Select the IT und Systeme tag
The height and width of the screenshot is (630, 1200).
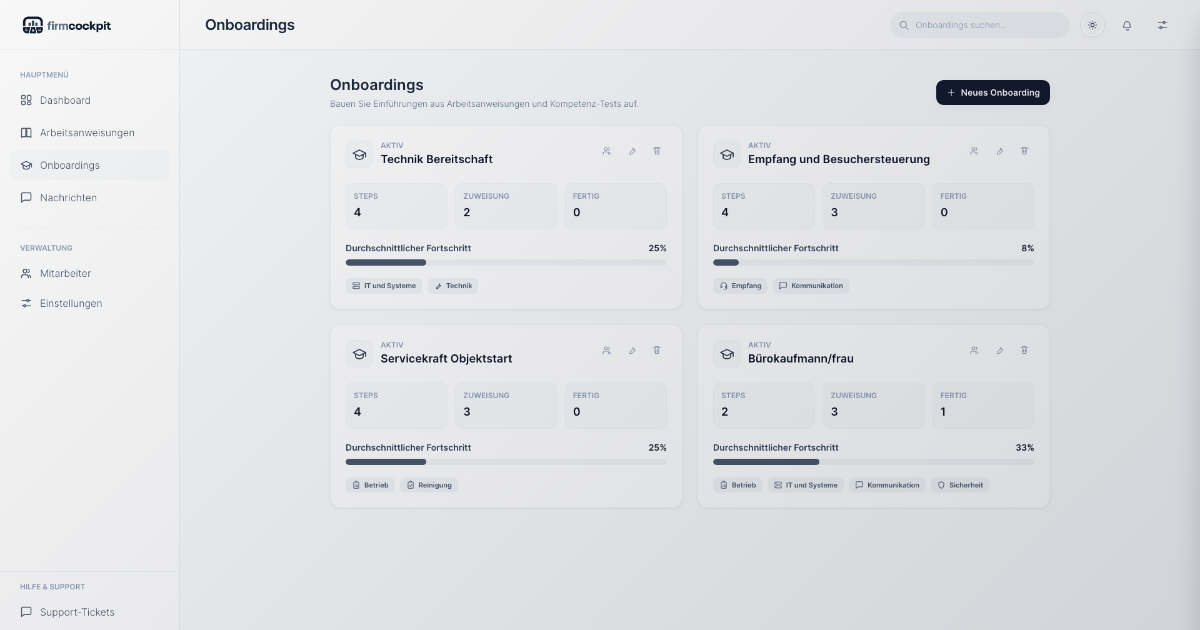pos(384,286)
